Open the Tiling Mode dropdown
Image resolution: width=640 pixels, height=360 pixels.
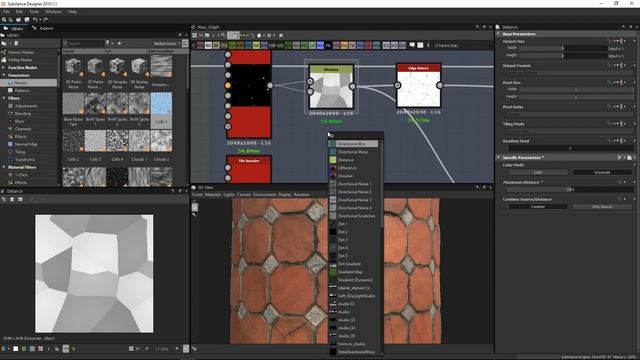click(570, 131)
